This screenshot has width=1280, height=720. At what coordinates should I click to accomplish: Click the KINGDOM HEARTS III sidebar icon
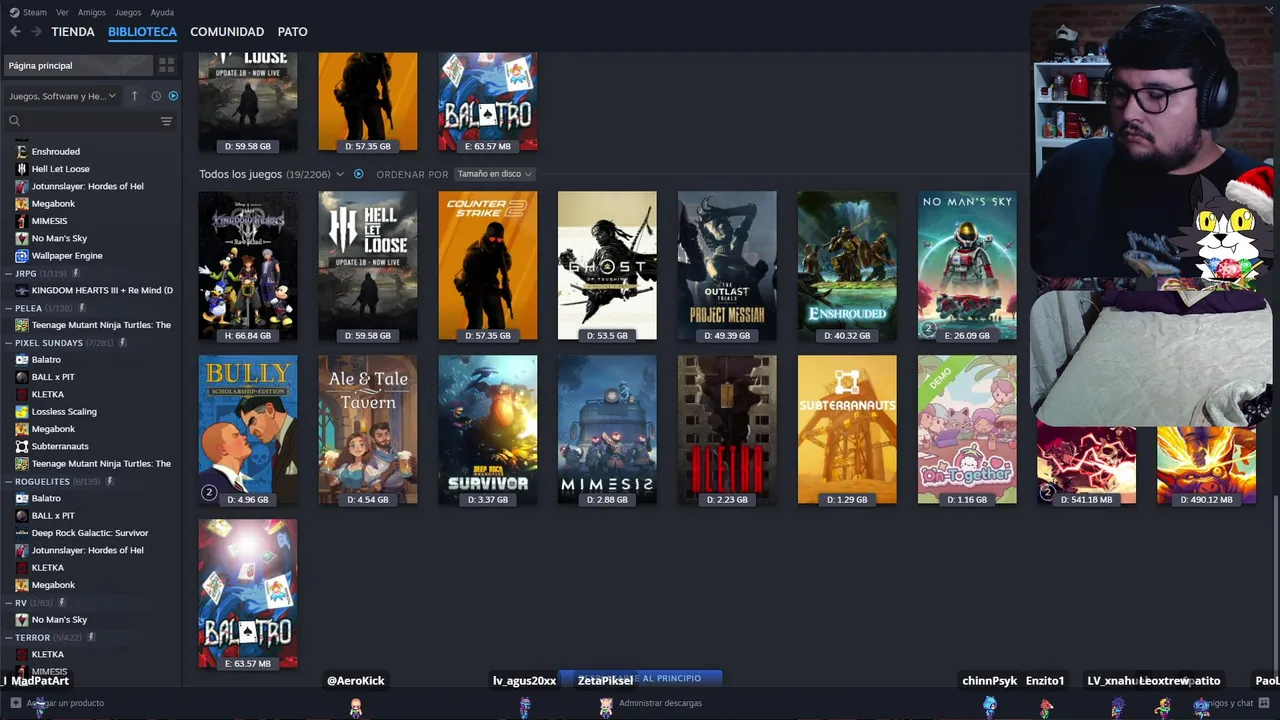(x=22, y=290)
